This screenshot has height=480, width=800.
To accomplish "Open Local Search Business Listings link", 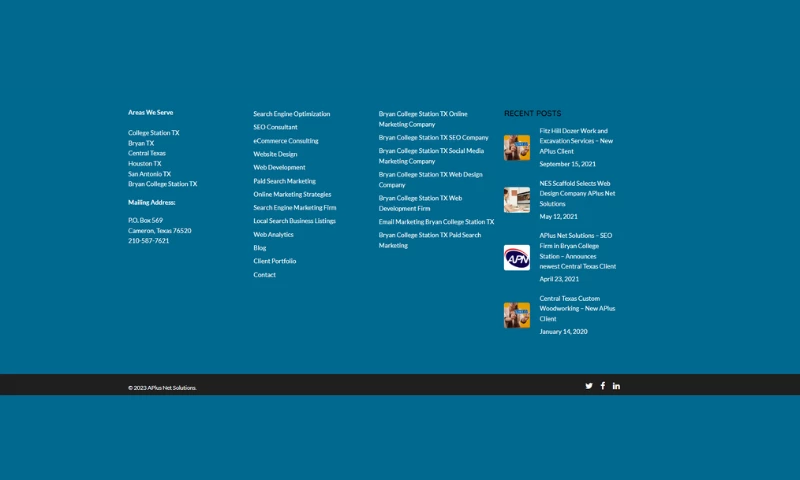I will tap(294, 221).
